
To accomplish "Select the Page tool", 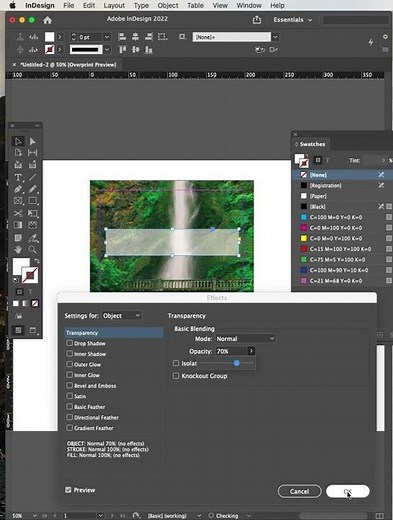I will click(18, 153).
